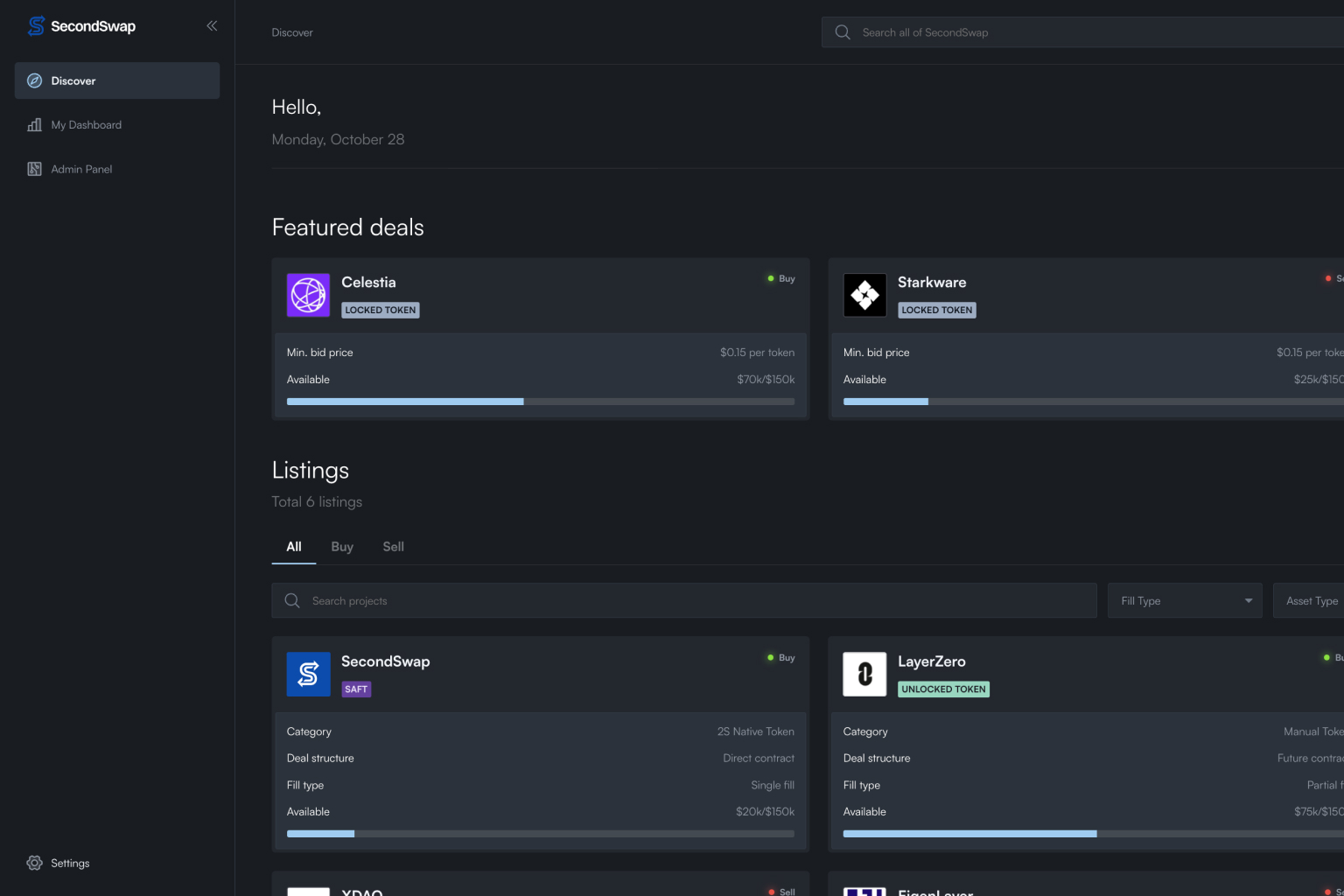The width and height of the screenshot is (1344, 896).
Task: Click LayerZero's UNLOCKED TOKEN badge
Action: (x=944, y=689)
